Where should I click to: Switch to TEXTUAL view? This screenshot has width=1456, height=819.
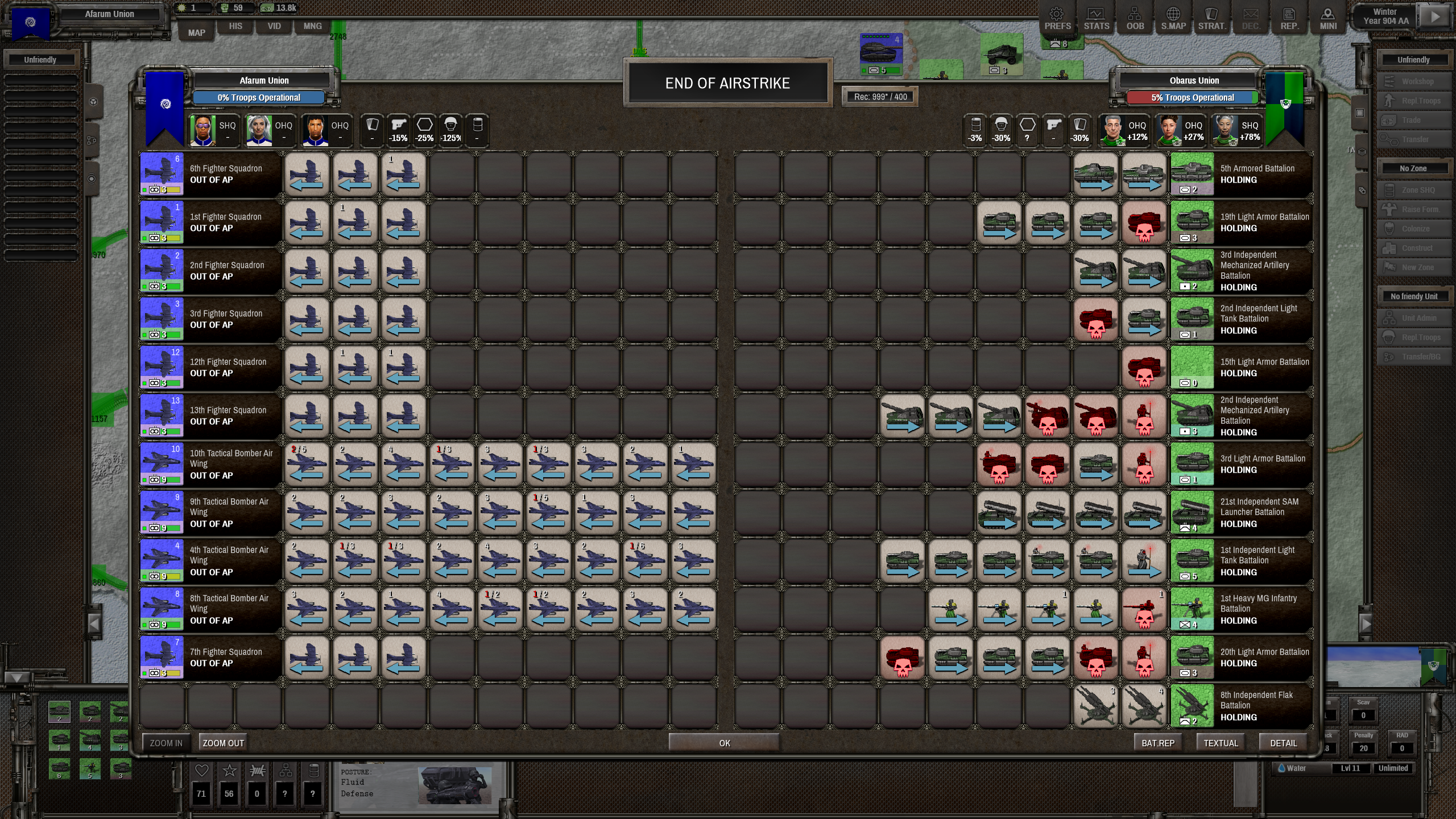click(x=1220, y=743)
